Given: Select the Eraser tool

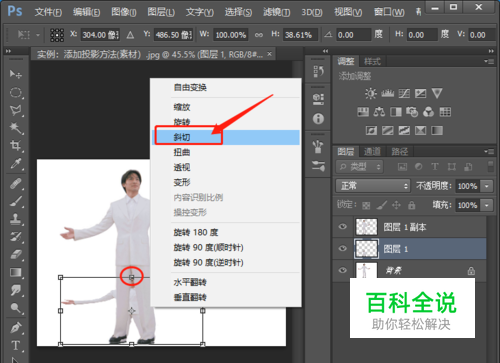Looking at the screenshot, I should click(x=16, y=255).
